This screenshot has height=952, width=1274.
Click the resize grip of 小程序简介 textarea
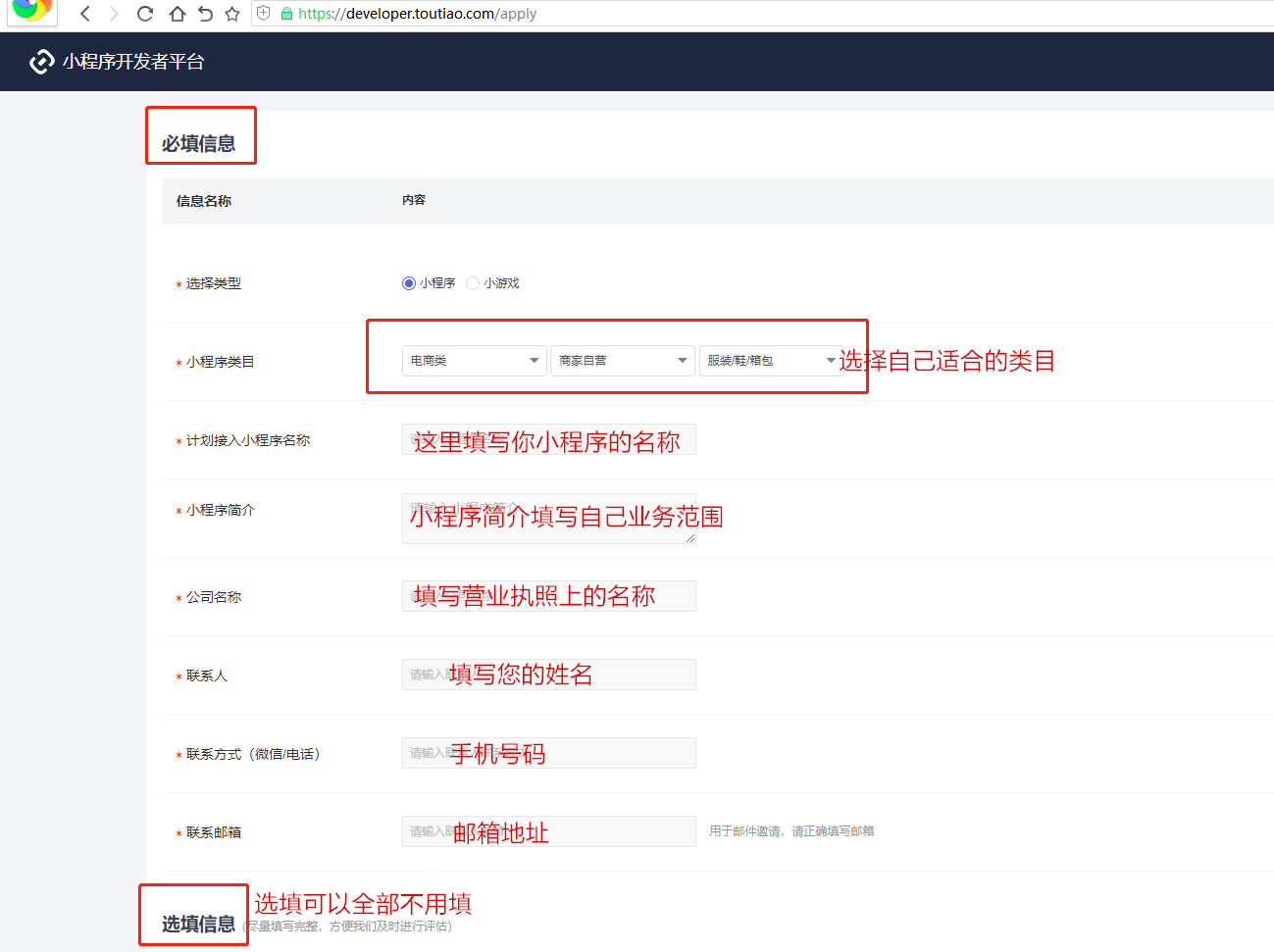click(690, 538)
